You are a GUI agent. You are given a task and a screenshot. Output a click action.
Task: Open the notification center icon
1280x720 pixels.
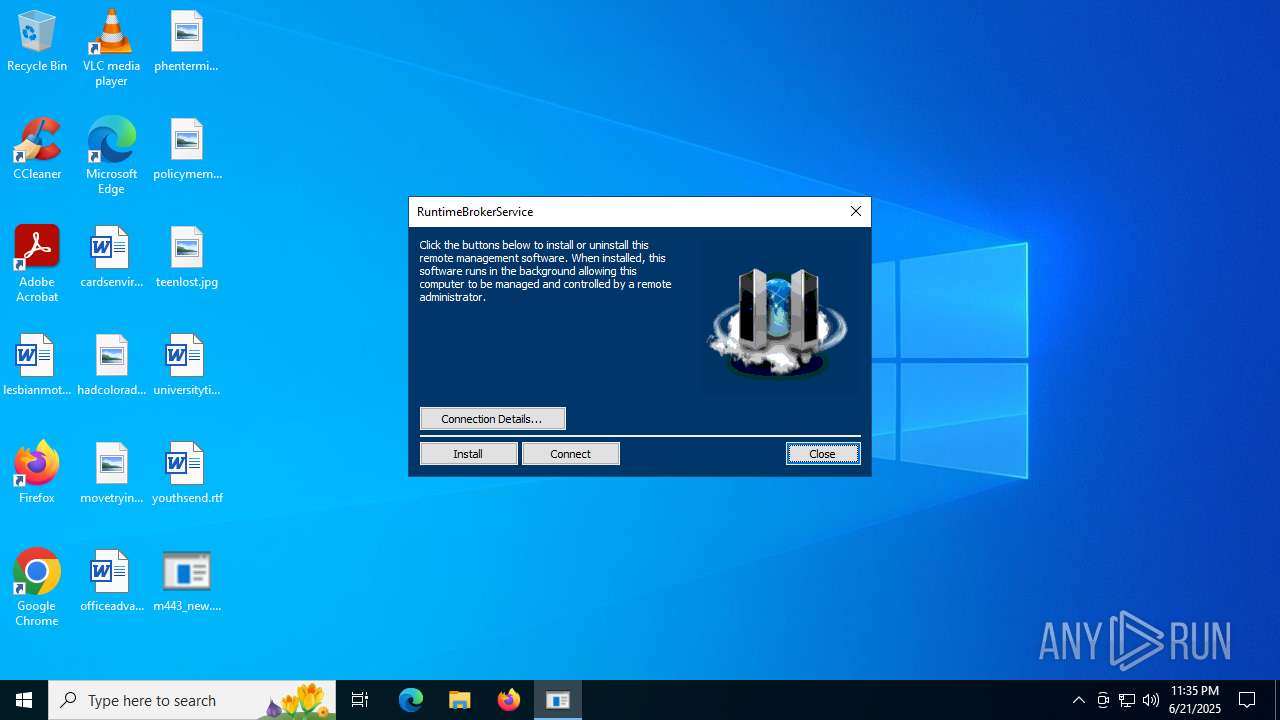coord(1248,700)
